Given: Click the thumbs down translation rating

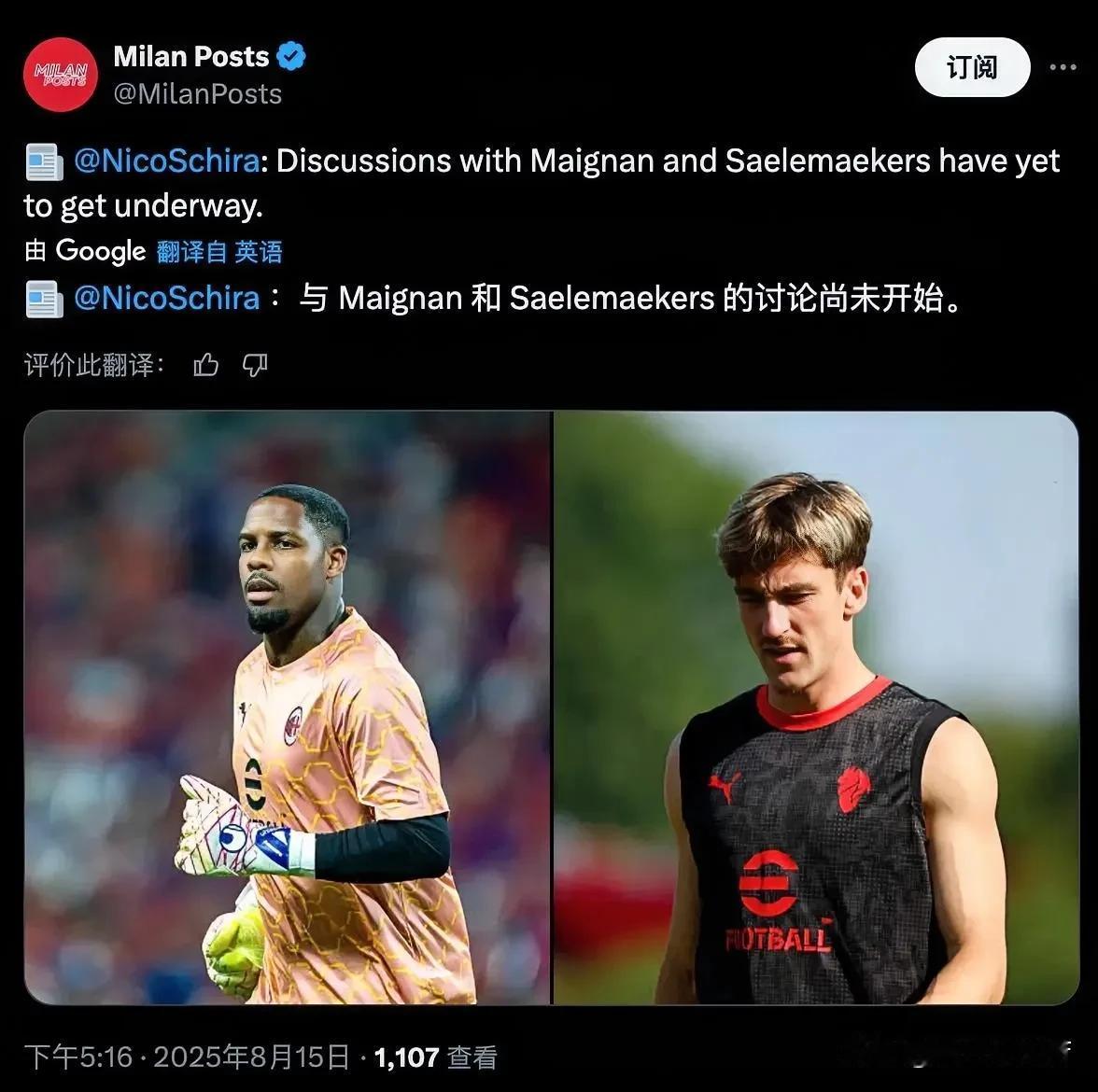Looking at the screenshot, I should [255, 365].
